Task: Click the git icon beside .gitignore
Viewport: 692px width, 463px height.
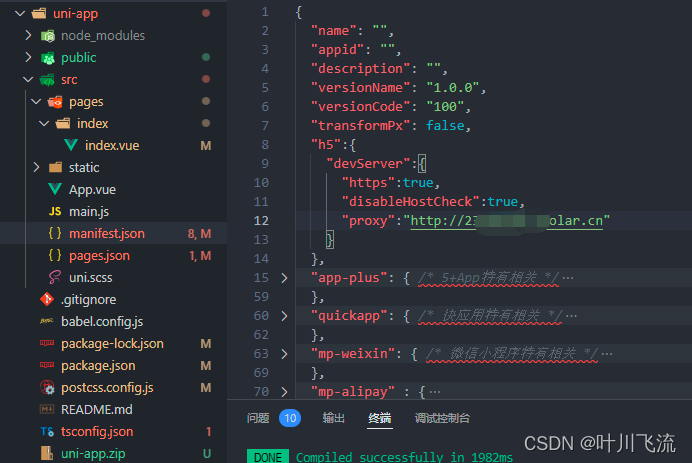Action: tap(47, 299)
